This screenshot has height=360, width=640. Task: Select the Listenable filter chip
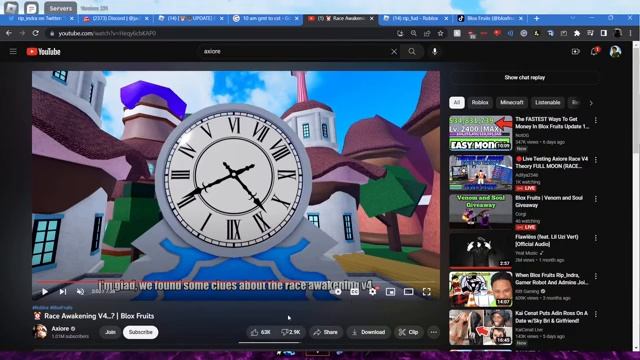tap(547, 102)
